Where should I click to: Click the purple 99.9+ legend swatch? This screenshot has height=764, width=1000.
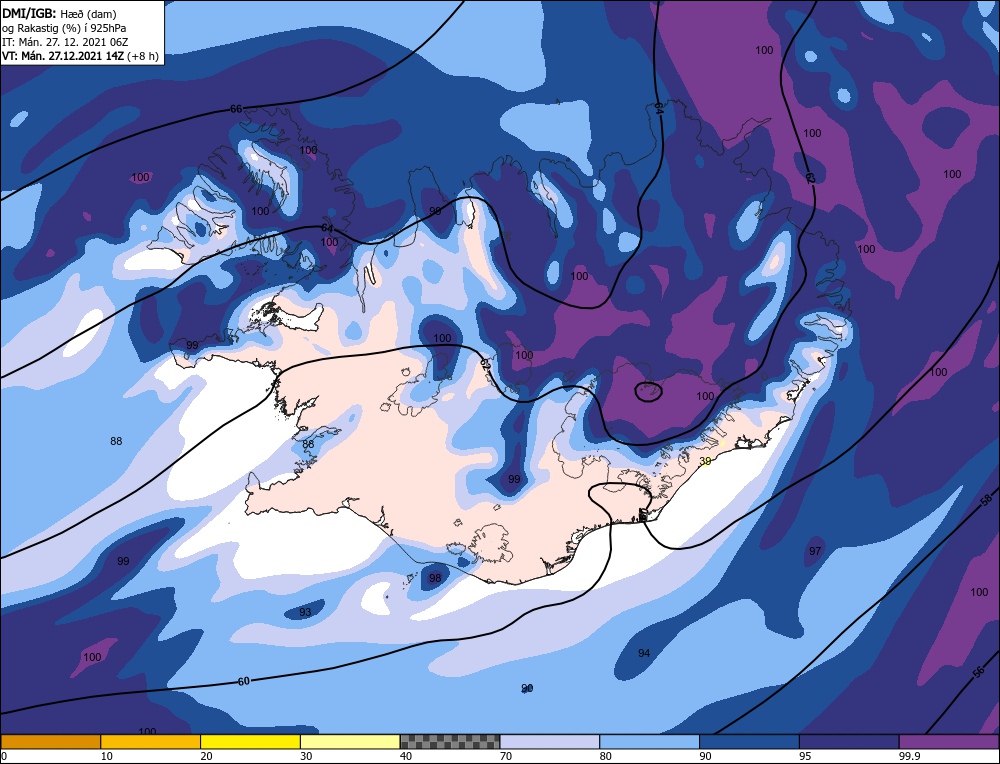coord(949,741)
